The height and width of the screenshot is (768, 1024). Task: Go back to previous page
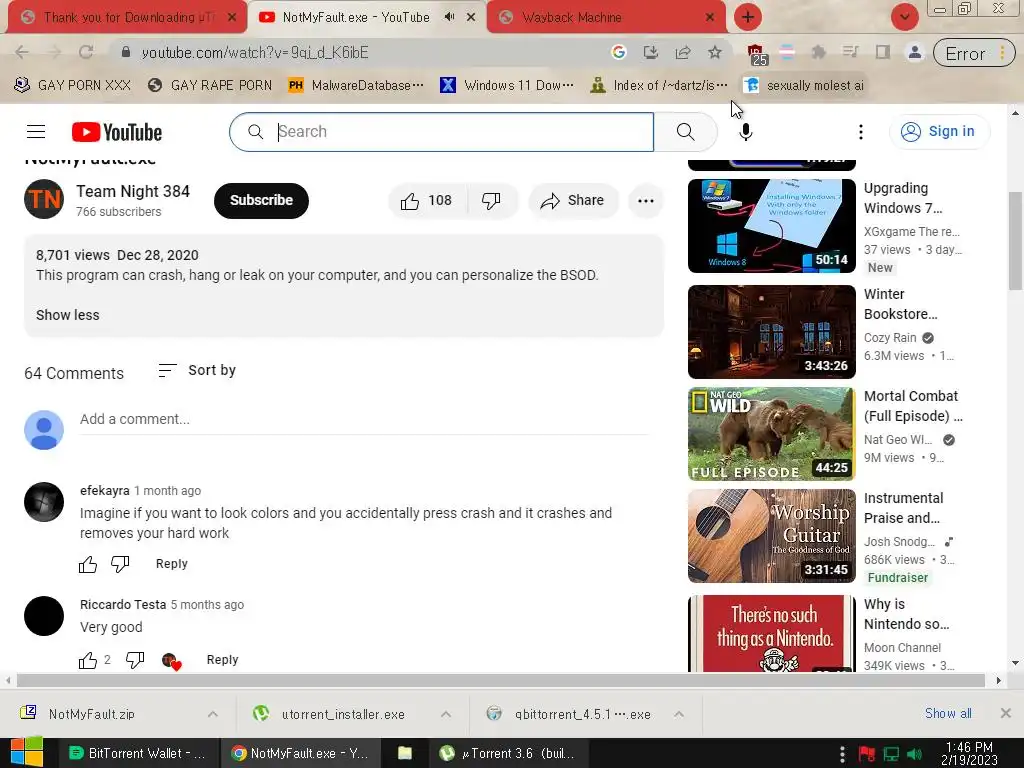(22, 52)
